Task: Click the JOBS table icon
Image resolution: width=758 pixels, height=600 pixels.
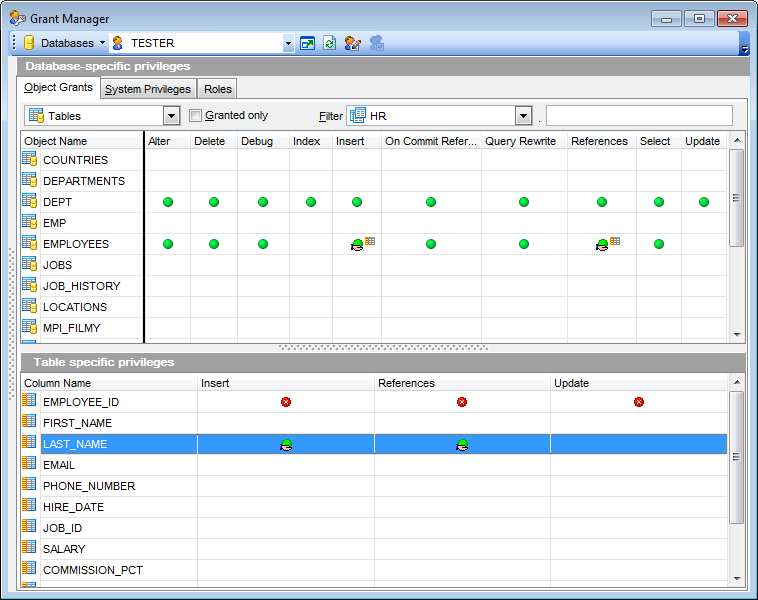Action: (x=29, y=264)
